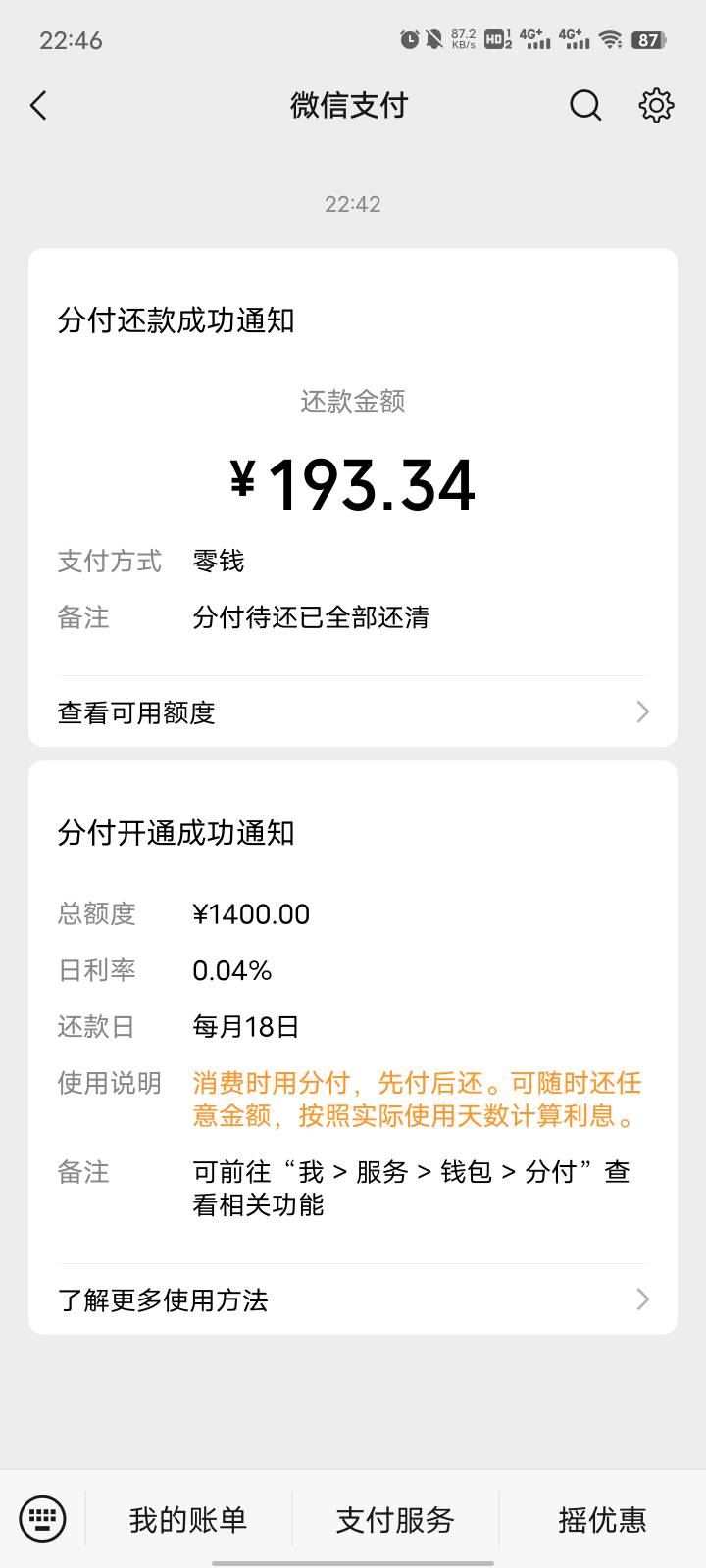Screen dimensions: 706x1568
Task: Tap the alarm clock status icon
Action: (x=409, y=40)
